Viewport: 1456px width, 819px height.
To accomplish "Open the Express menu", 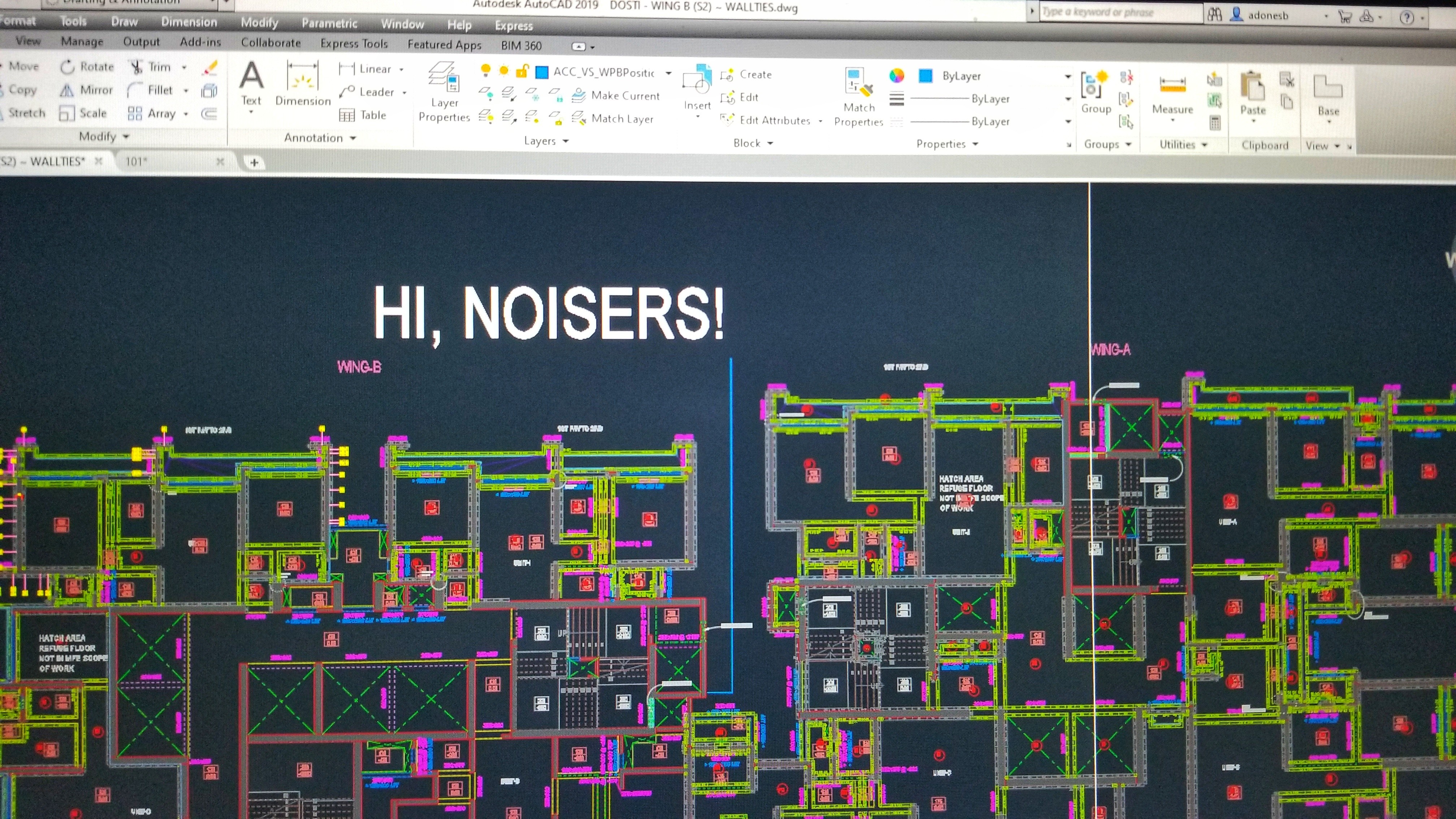I will point(514,25).
